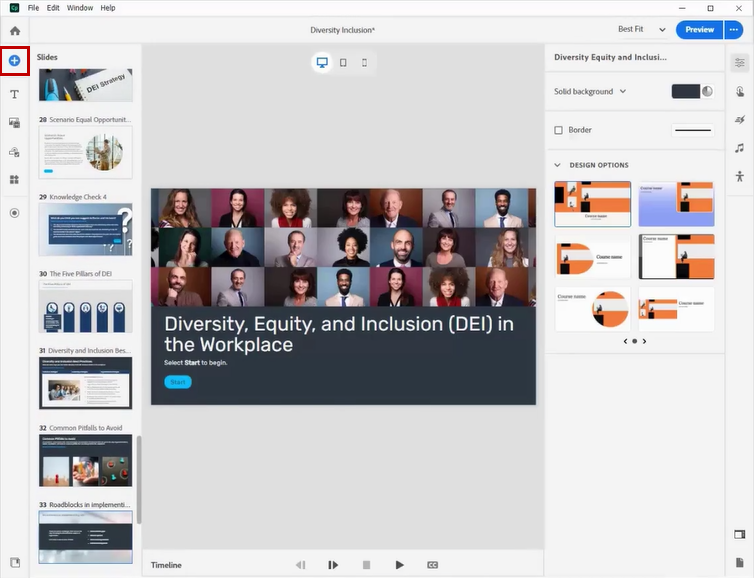
Task: Open the Best Fit zoom dropdown
Action: (x=641, y=29)
